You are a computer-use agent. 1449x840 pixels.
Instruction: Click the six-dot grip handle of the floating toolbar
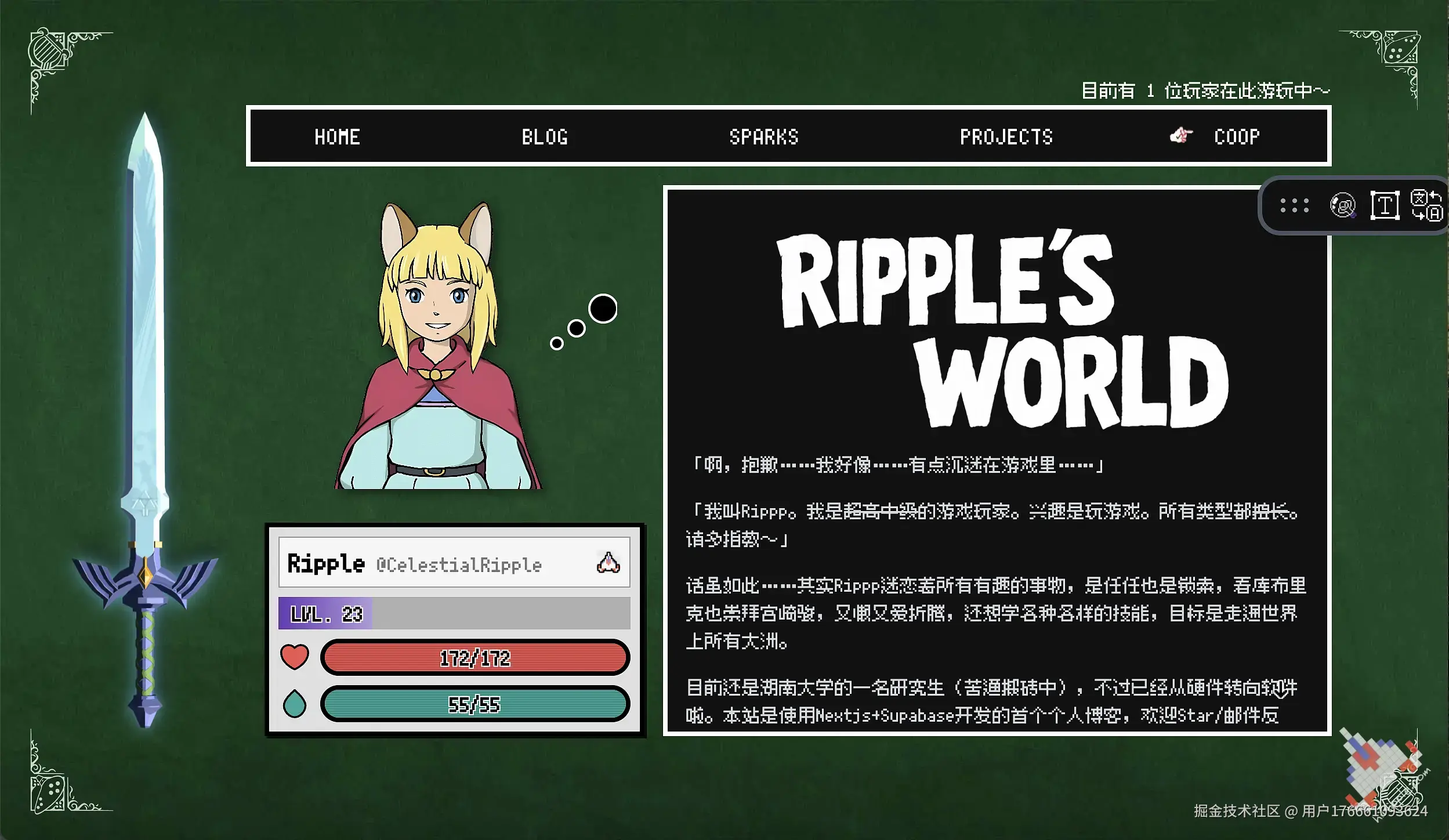click(1295, 206)
